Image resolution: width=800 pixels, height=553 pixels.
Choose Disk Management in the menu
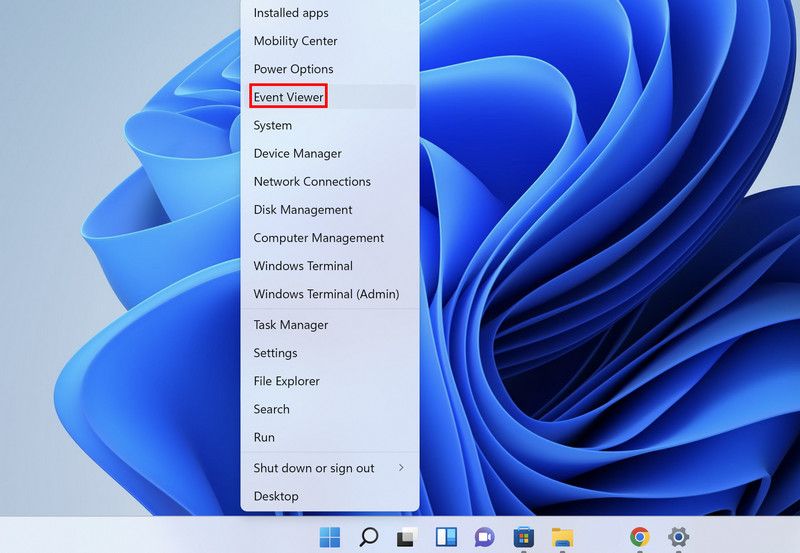pyautogui.click(x=303, y=210)
